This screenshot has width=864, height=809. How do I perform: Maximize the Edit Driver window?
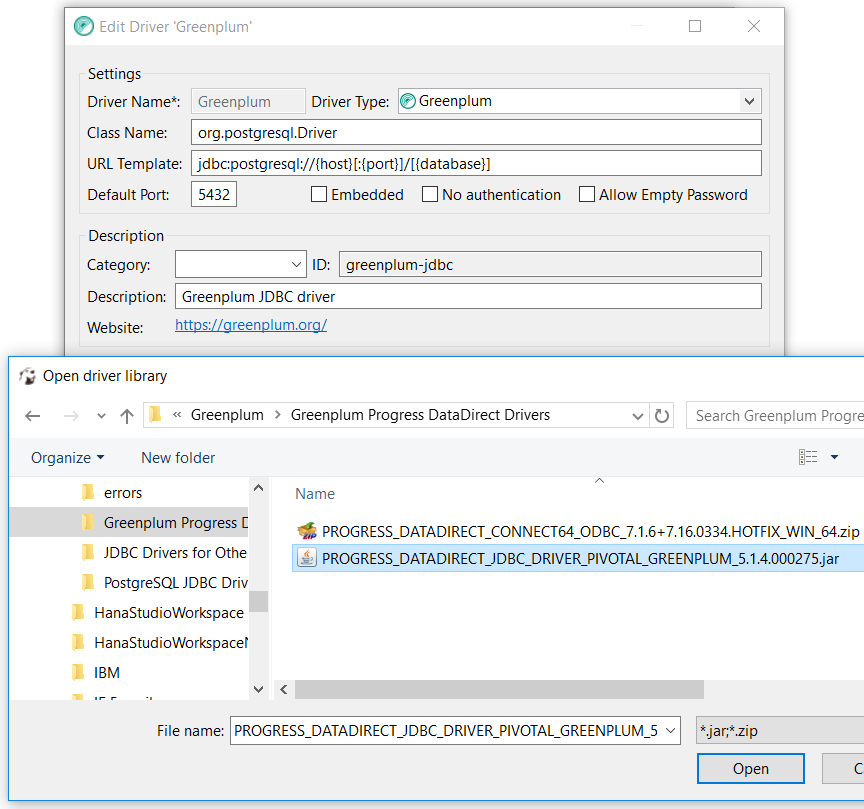coord(695,26)
